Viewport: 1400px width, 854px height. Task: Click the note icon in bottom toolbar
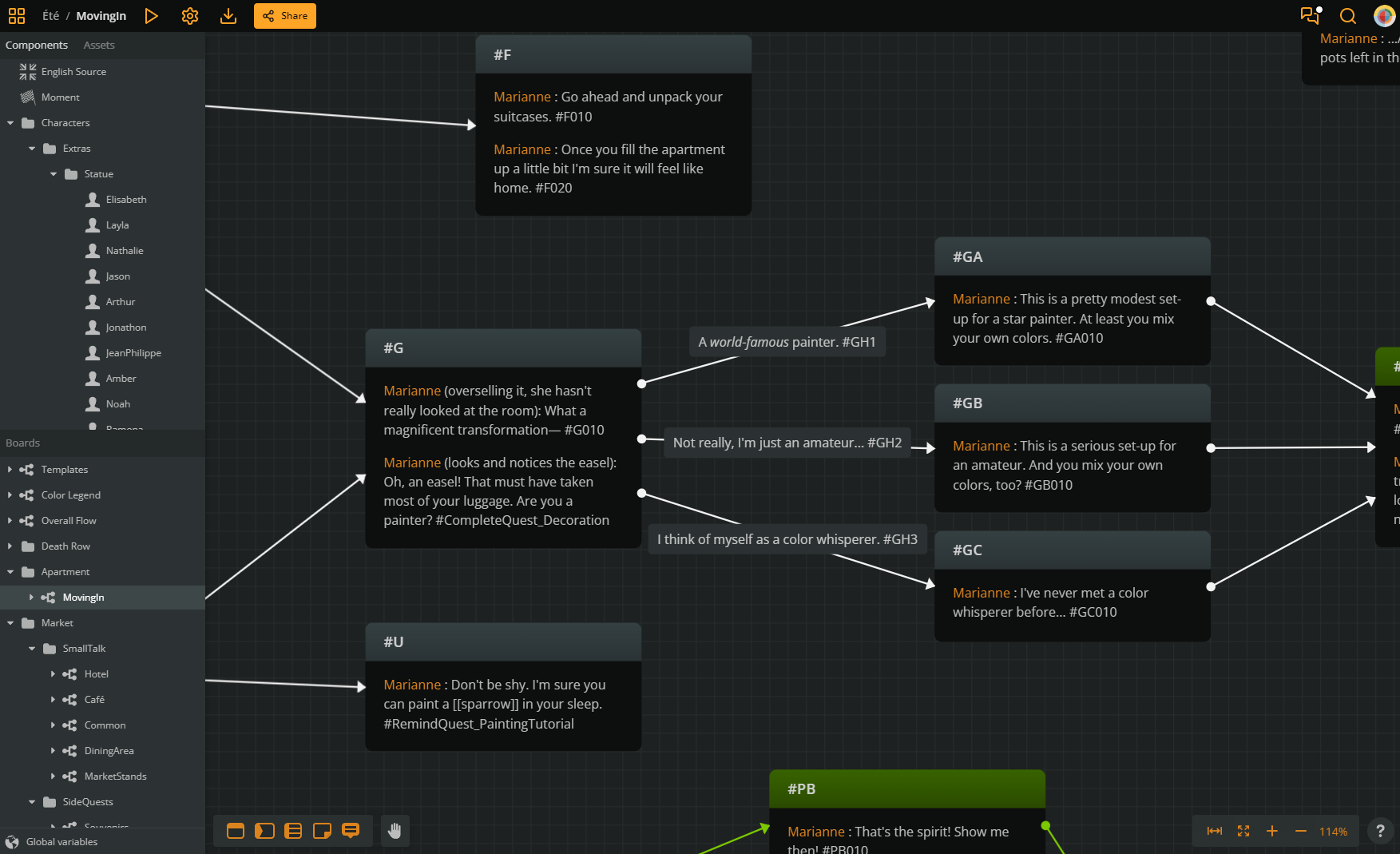click(322, 831)
